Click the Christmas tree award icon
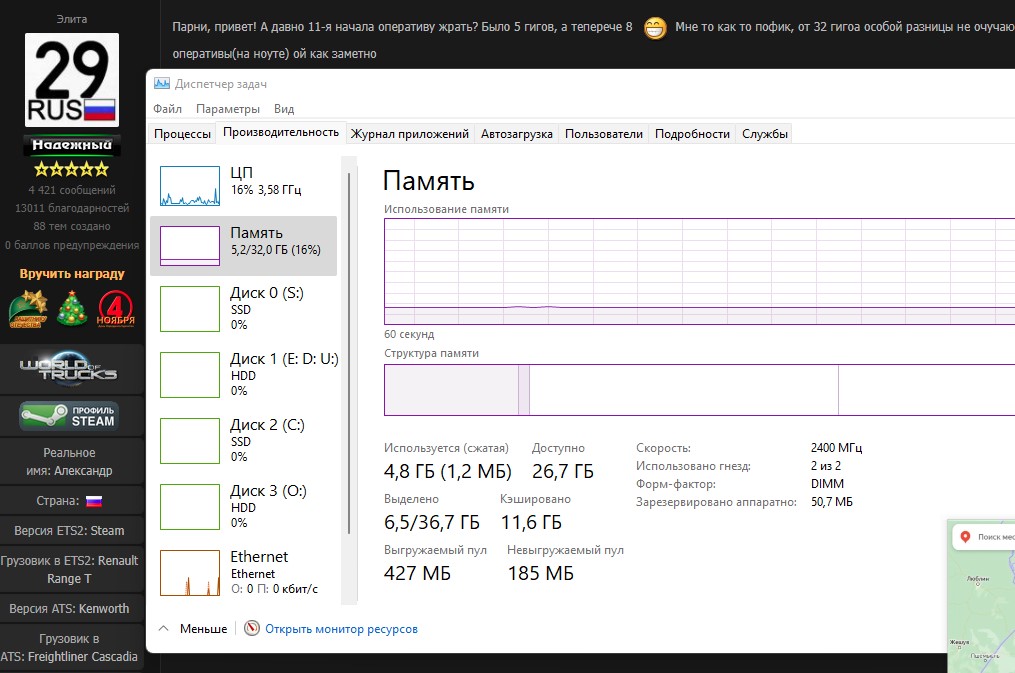This screenshot has width=1015, height=673. pos(72,308)
